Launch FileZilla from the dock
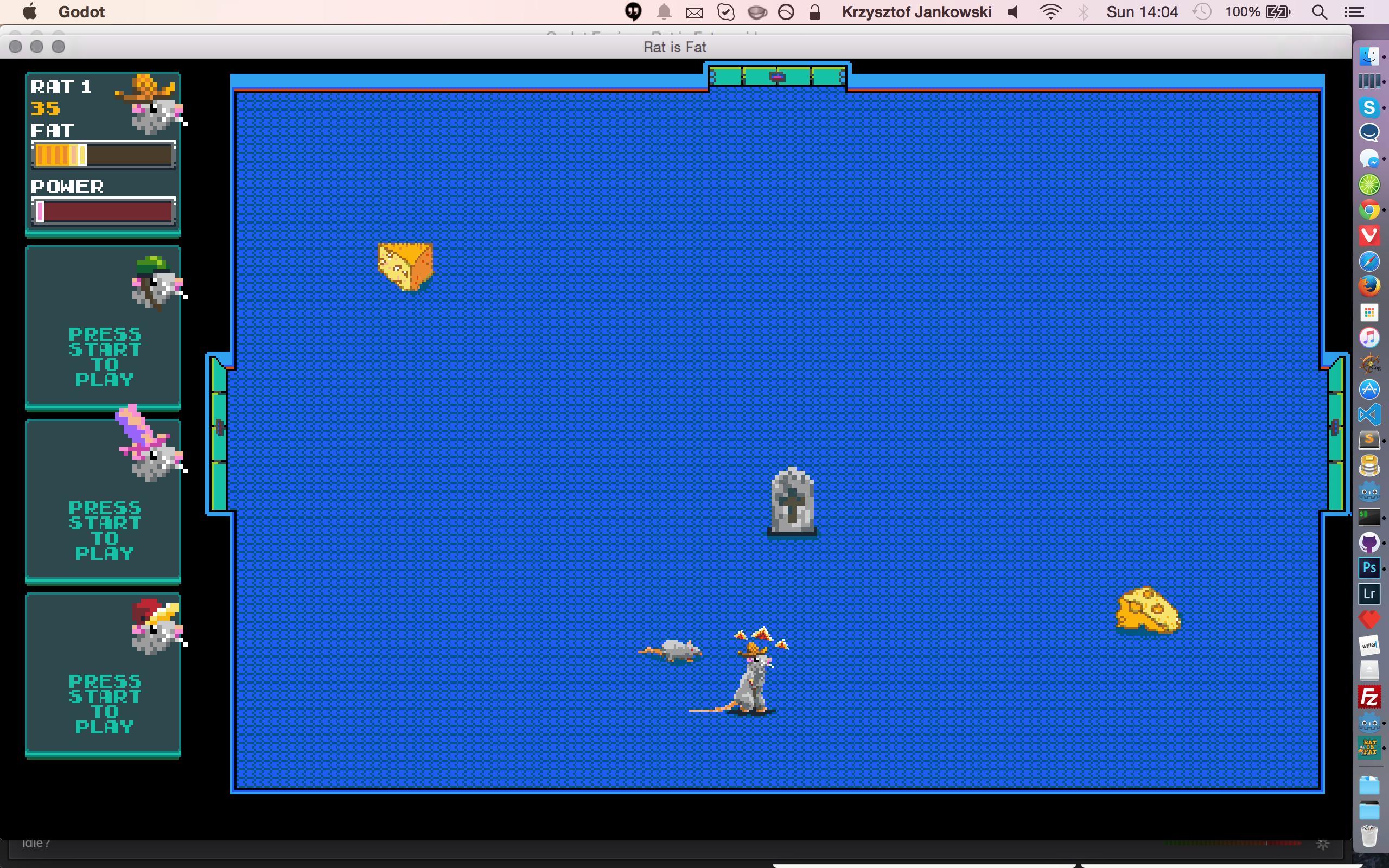Screen dimensions: 1389x868 click(x=1369, y=697)
